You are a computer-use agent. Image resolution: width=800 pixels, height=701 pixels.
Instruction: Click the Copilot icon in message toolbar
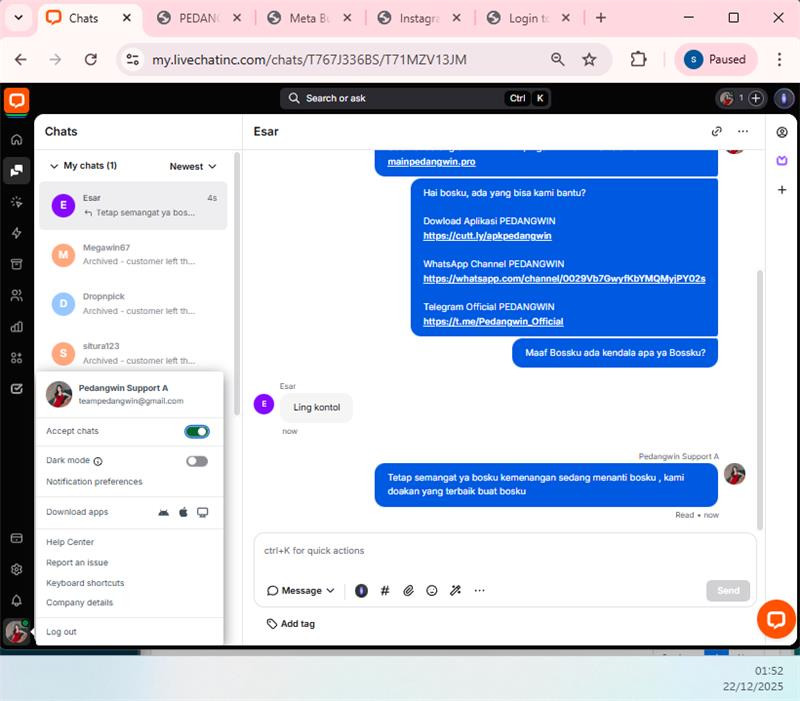coord(361,591)
